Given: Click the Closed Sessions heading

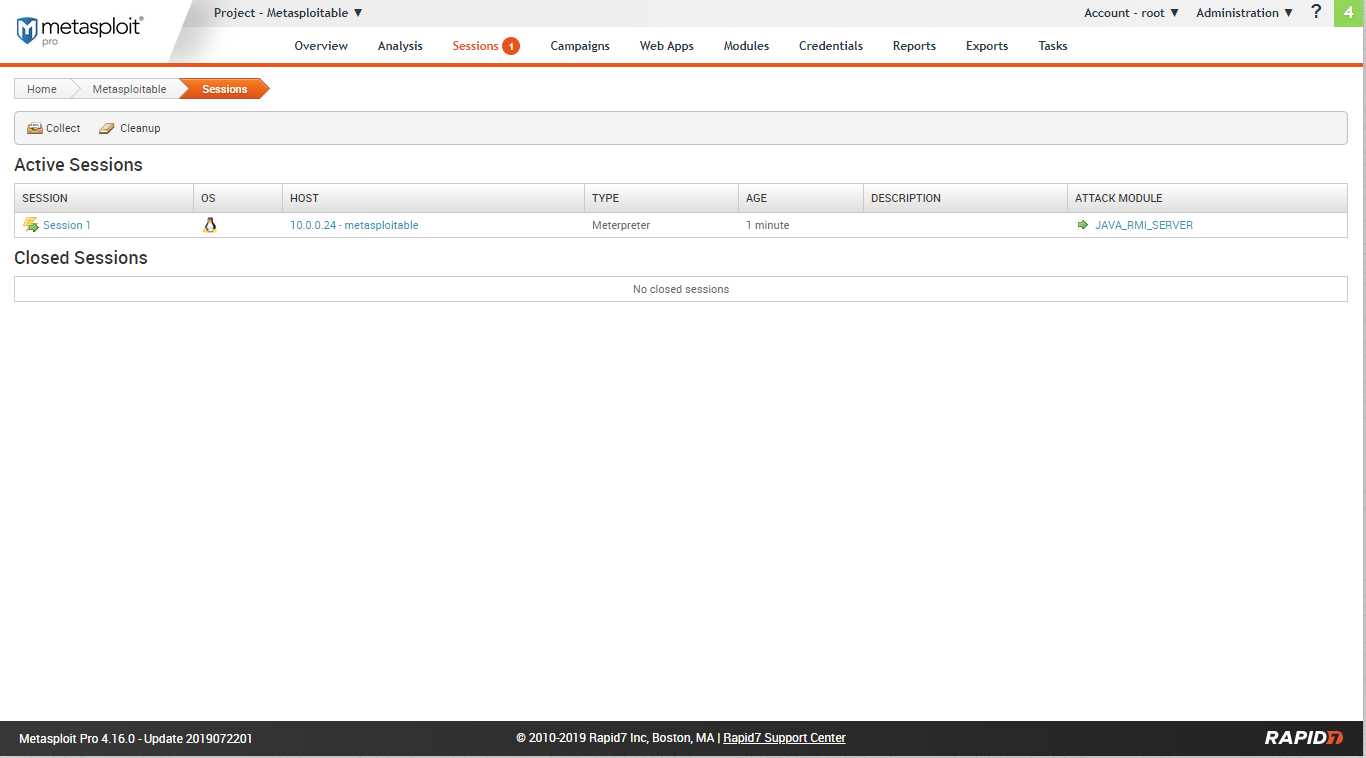Looking at the screenshot, I should click(81, 258).
